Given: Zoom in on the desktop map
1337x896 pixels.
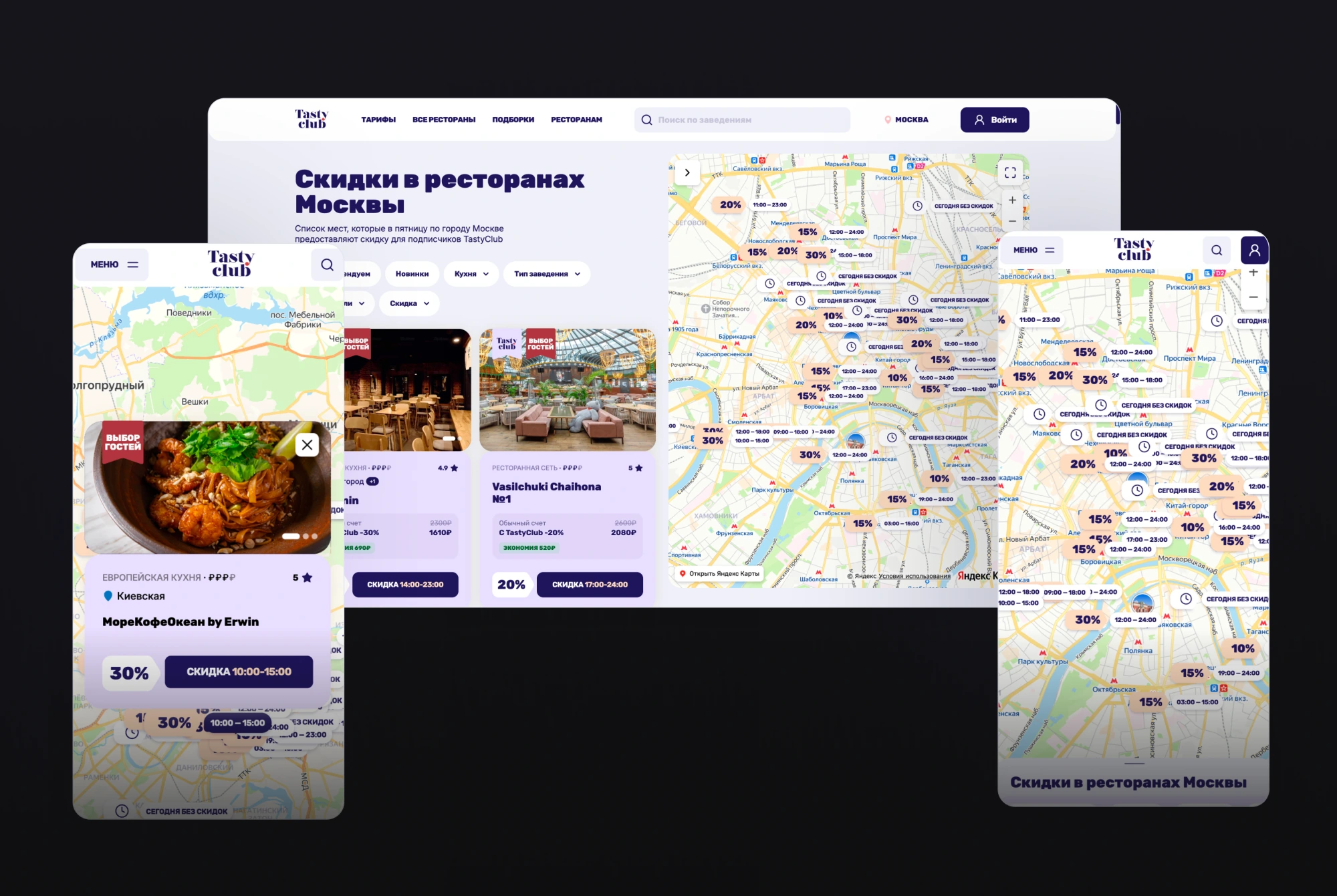Looking at the screenshot, I should (x=1012, y=200).
